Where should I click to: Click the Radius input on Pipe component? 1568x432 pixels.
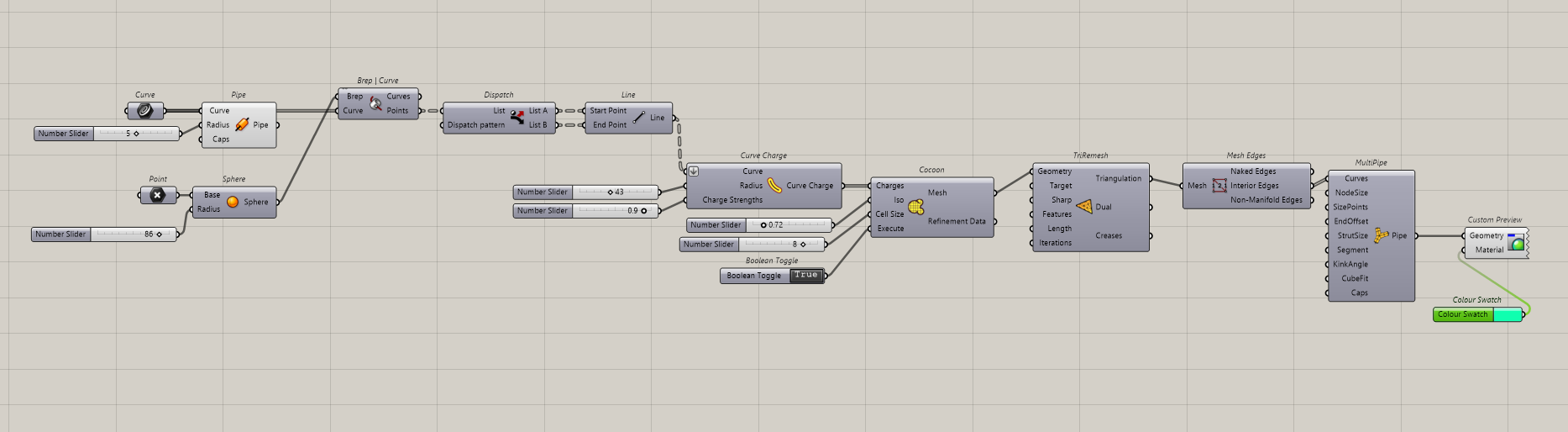point(218,125)
